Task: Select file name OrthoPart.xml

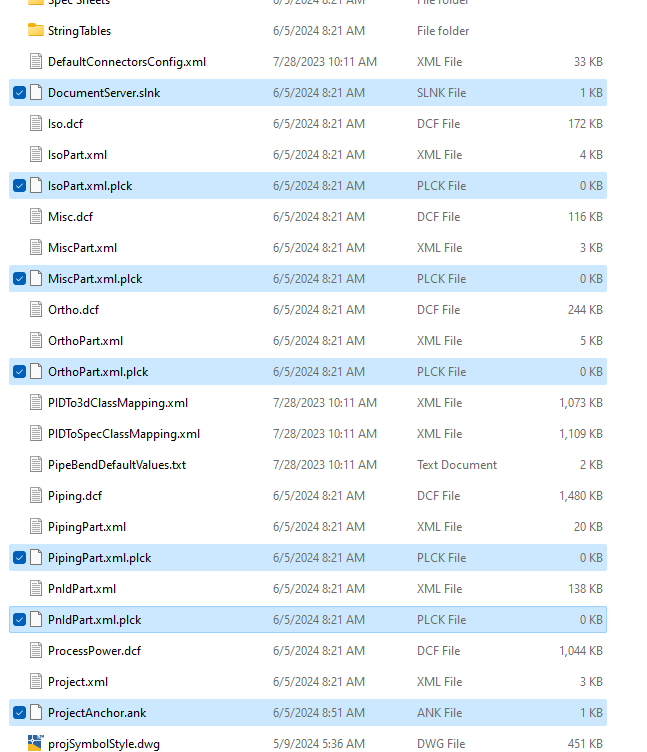Action: tap(85, 341)
